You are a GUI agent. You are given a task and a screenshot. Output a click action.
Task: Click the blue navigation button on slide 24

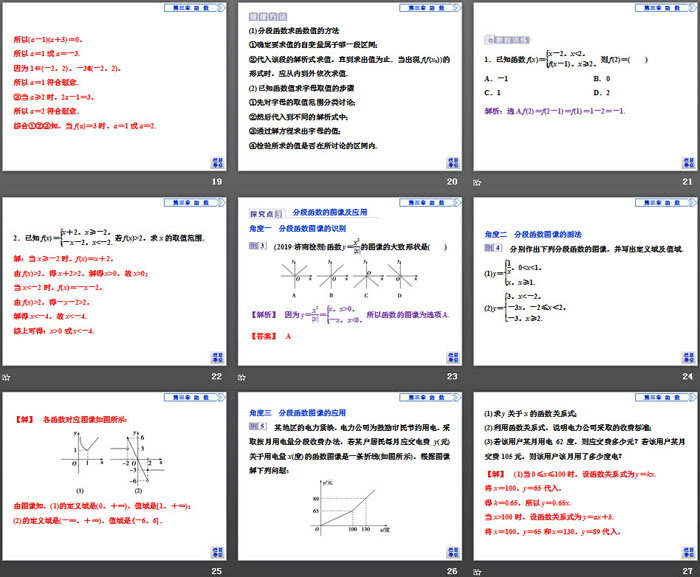click(688, 358)
